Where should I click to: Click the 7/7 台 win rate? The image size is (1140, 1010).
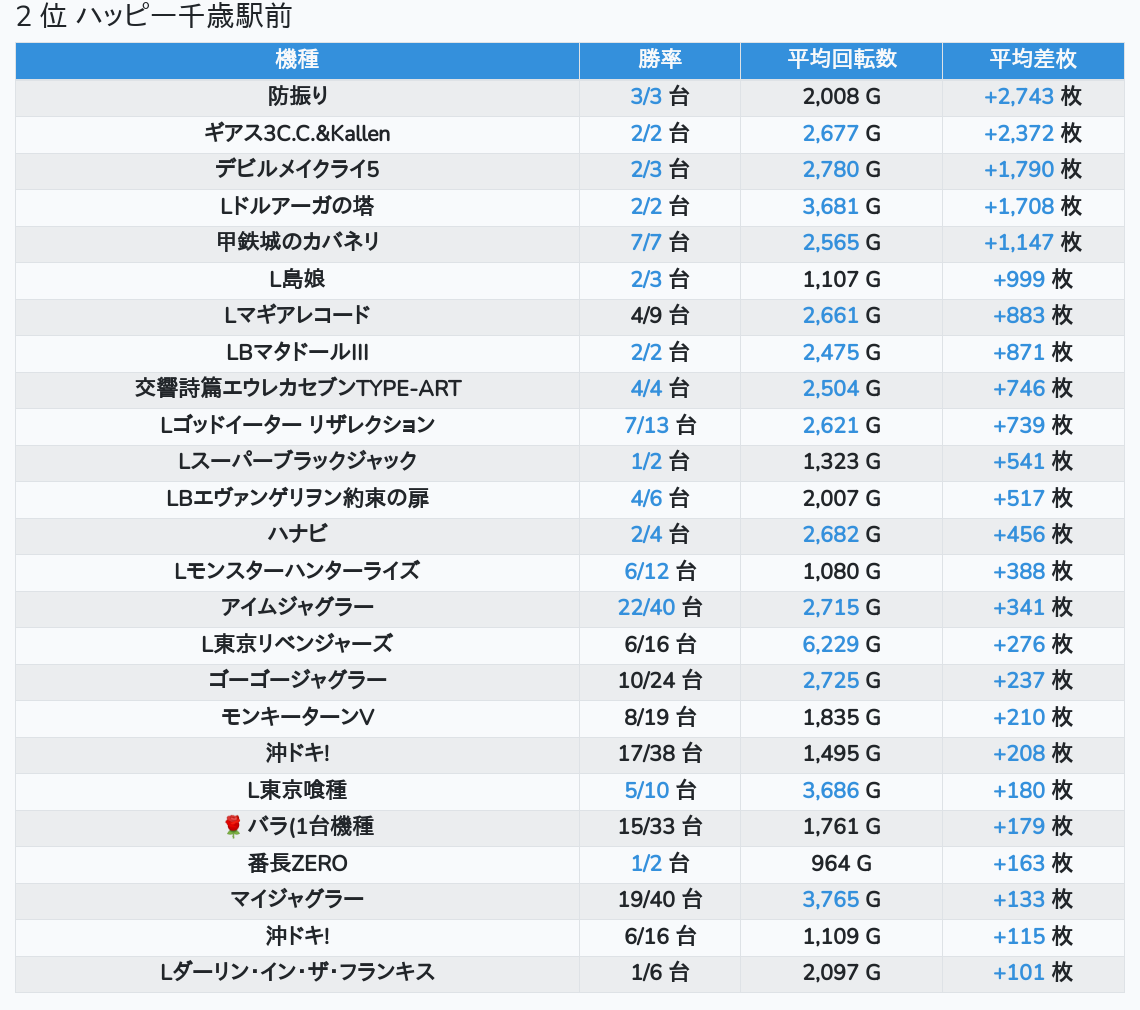[x=659, y=242]
